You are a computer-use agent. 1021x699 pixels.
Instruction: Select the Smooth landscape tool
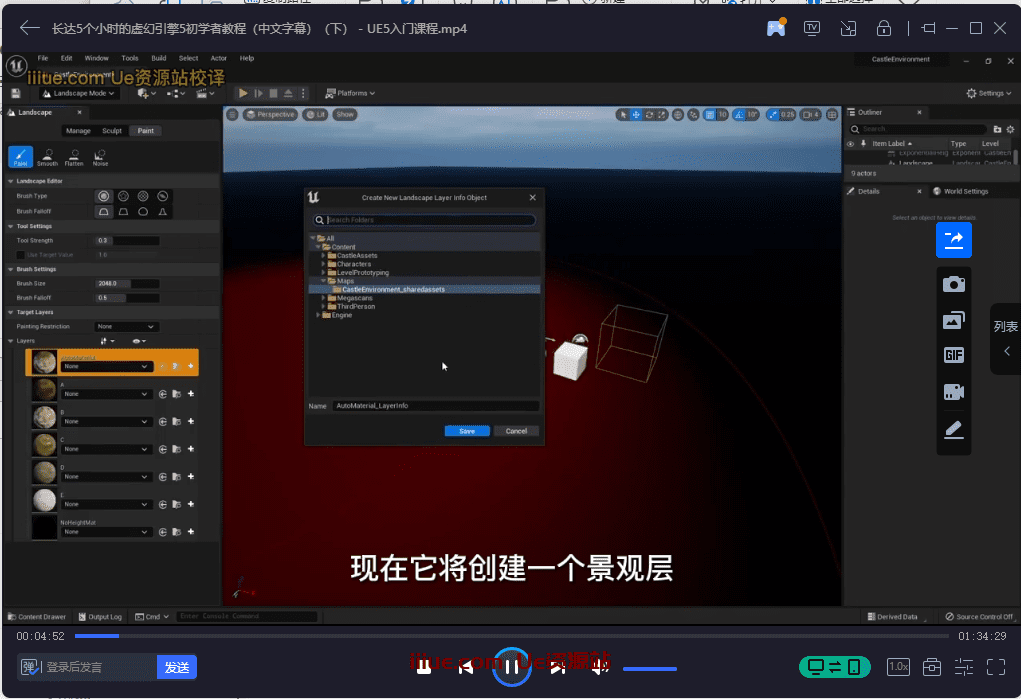click(x=47, y=156)
